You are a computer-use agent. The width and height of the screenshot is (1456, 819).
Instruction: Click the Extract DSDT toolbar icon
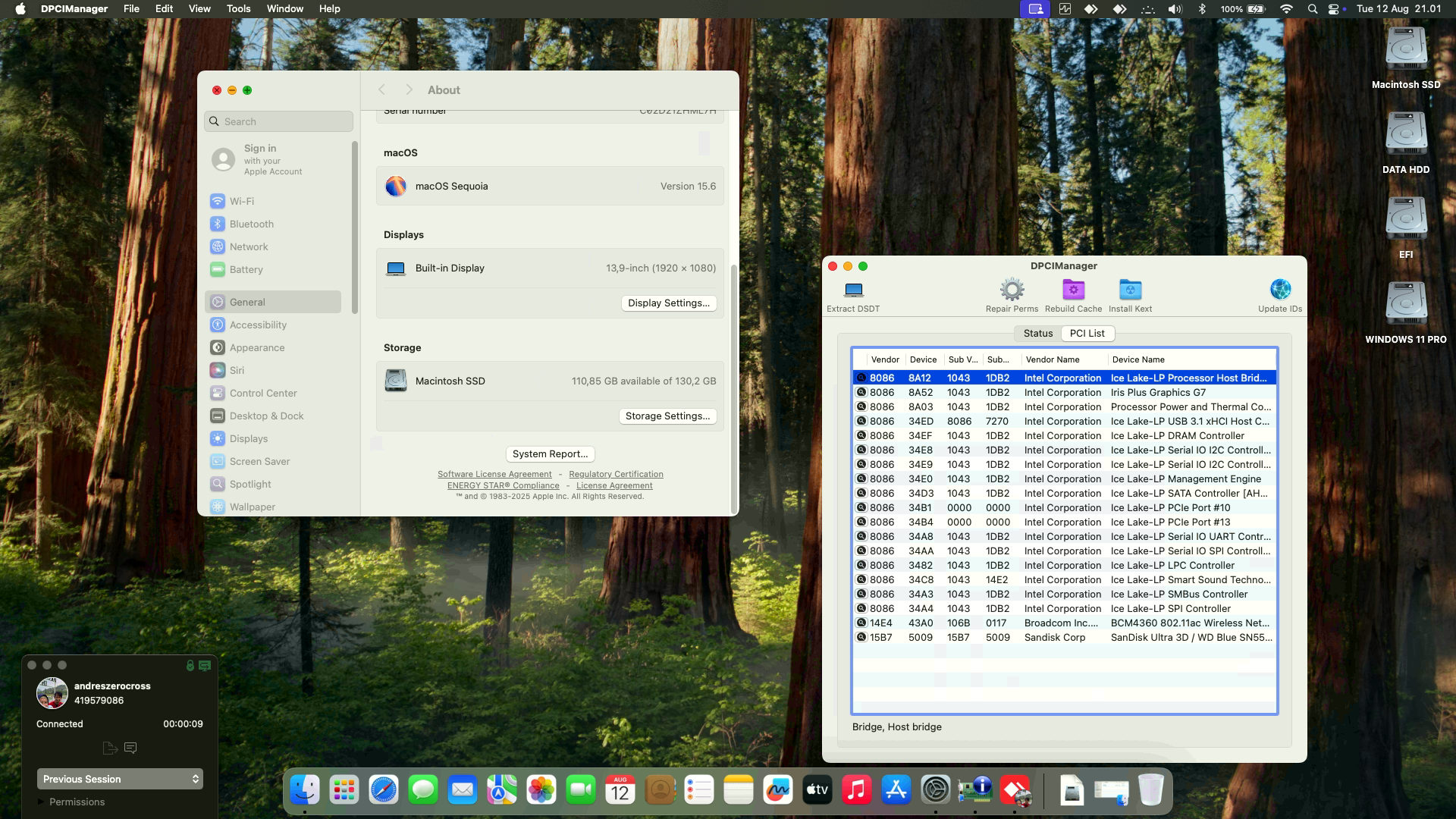pos(853,290)
